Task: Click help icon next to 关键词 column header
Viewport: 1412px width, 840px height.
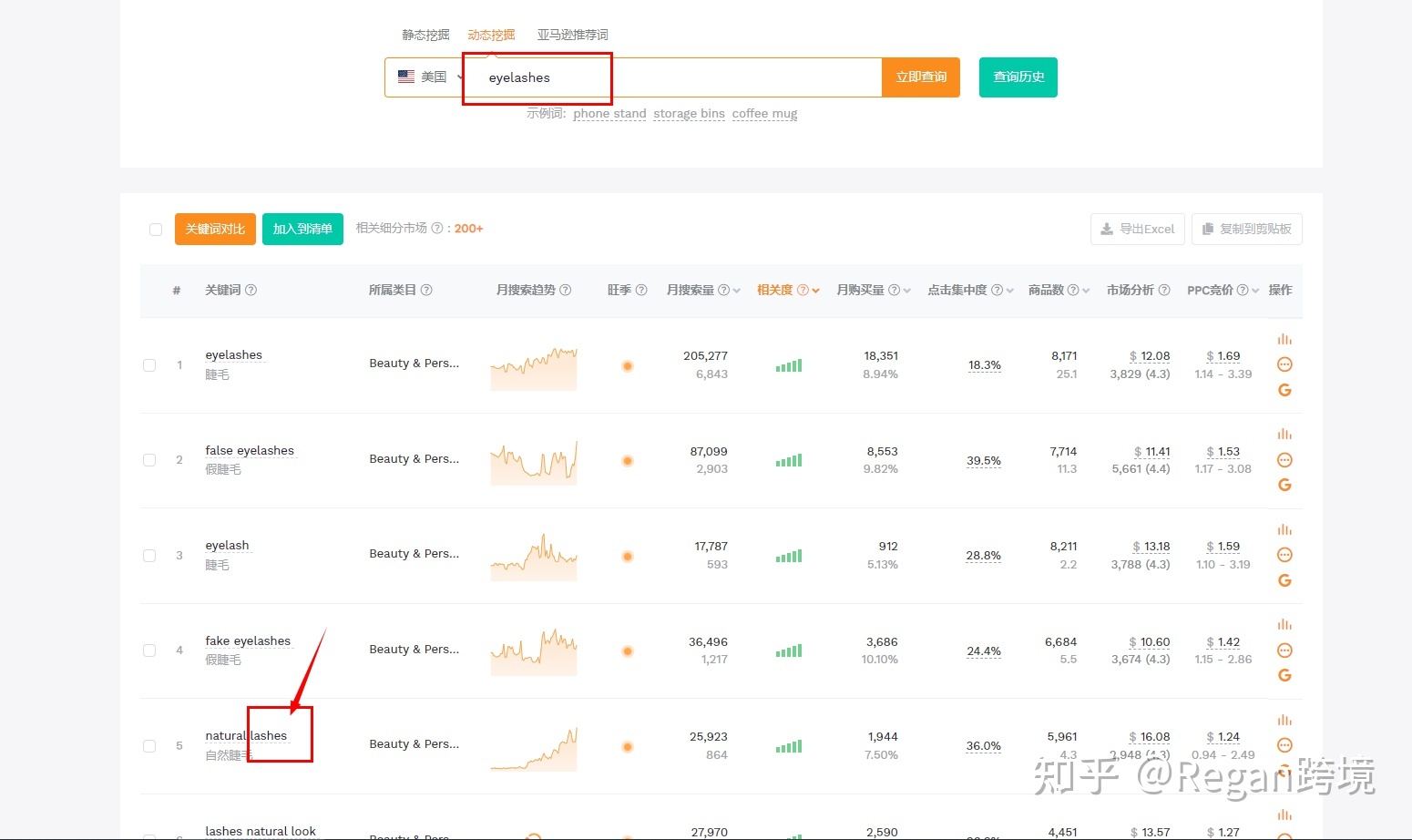Action: (251, 290)
